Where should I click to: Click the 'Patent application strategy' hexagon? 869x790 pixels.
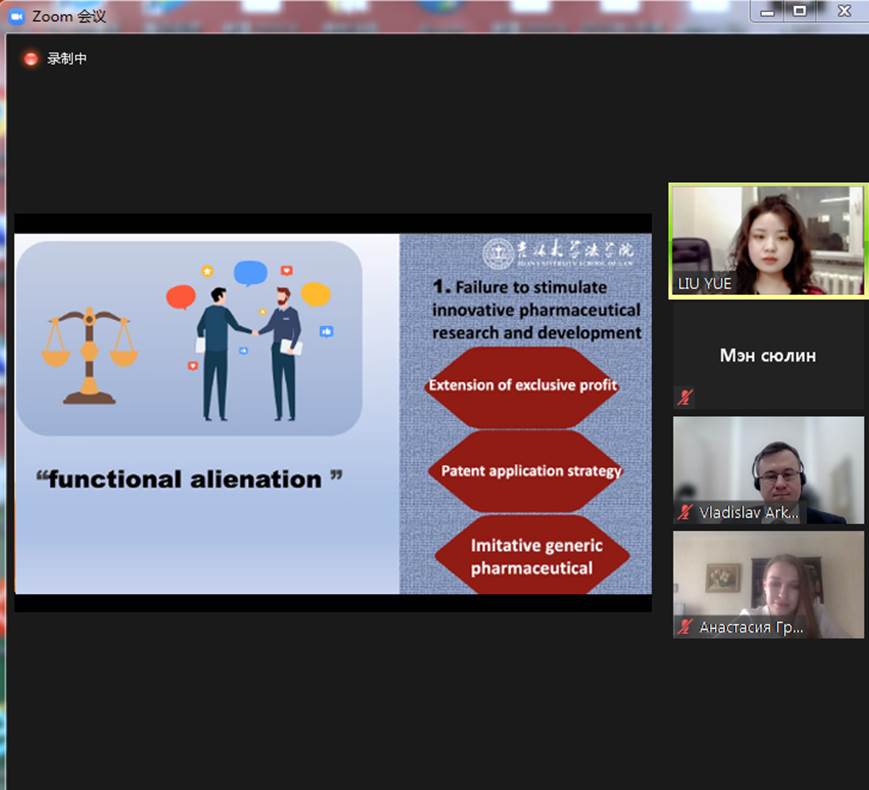coord(531,470)
